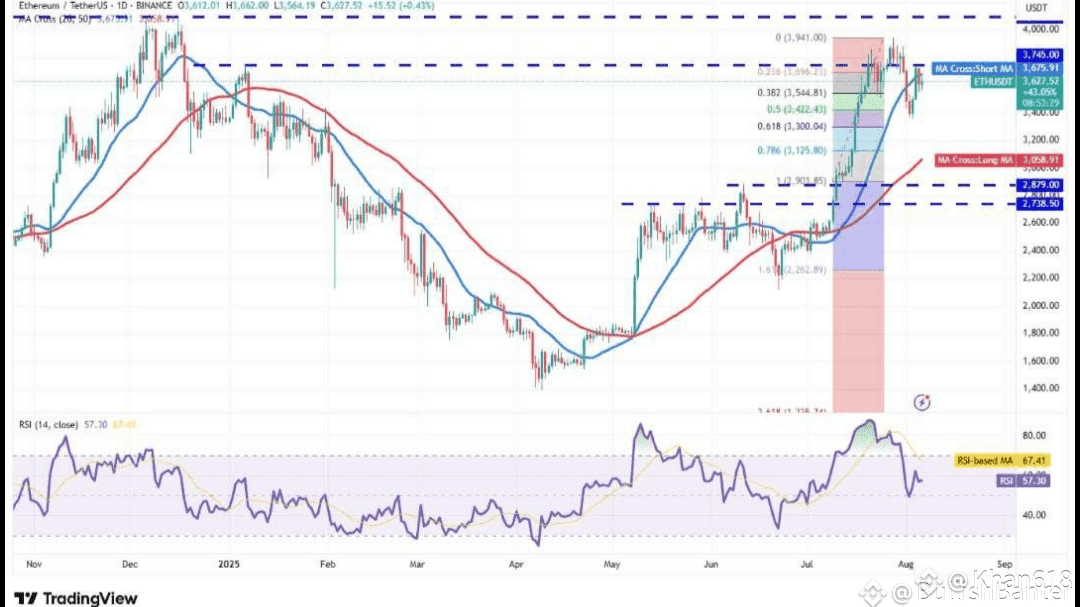This screenshot has width=1080, height=607.
Task: Click the Dec label on the time axis
Action: click(129, 564)
